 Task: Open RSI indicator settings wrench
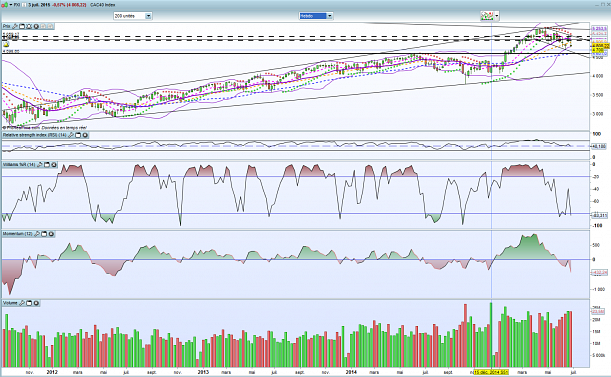(71, 135)
